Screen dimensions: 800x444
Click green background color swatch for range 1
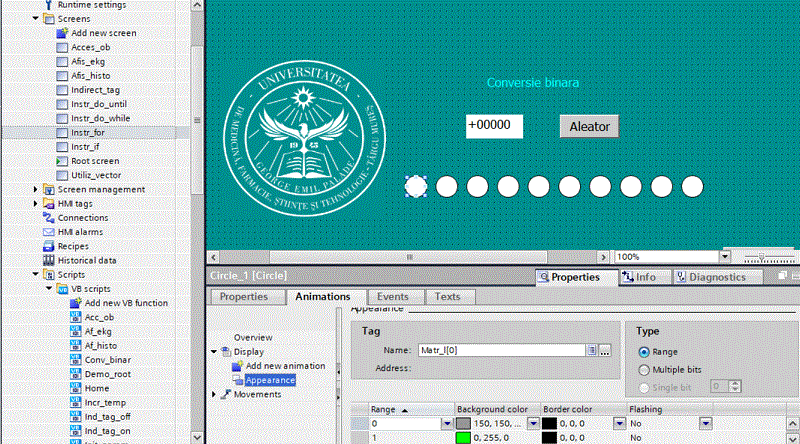(x=463, y=438)
